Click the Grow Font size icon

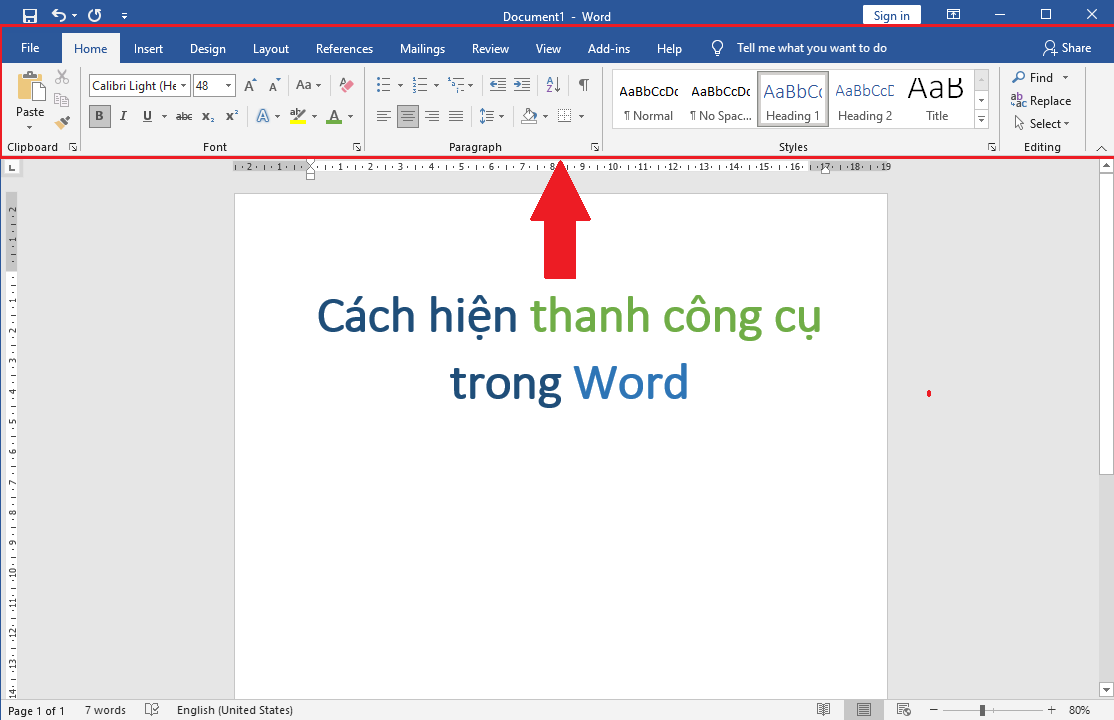click(251, 86)
